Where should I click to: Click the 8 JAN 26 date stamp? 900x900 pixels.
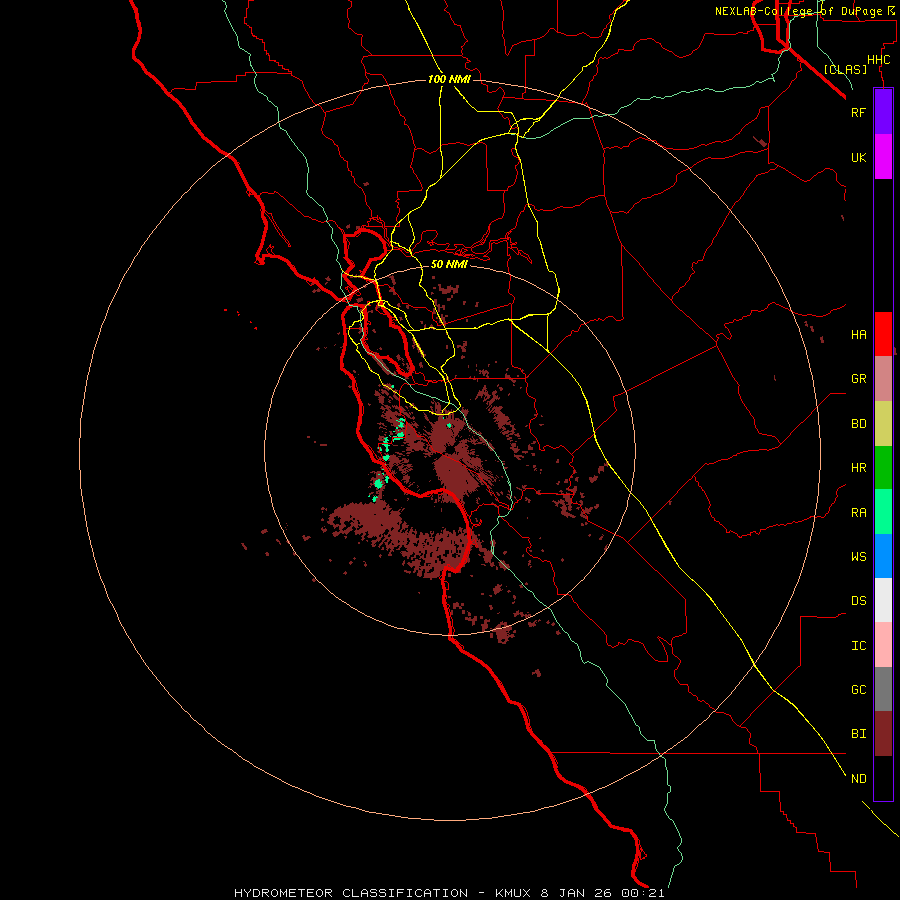(576, 893)
